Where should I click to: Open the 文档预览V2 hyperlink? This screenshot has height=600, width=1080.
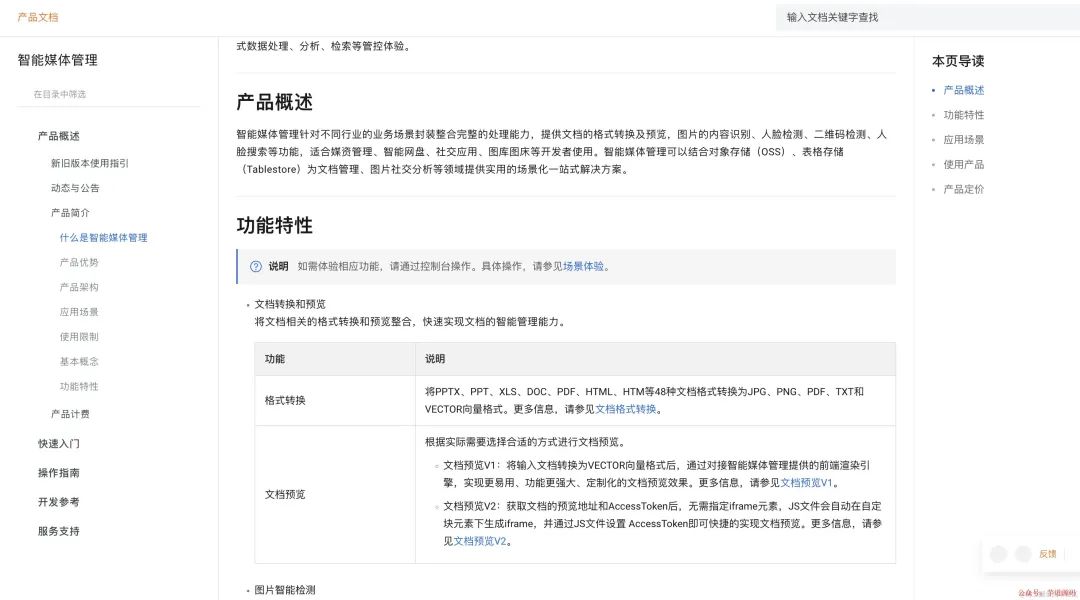click(x=480, y=541)
